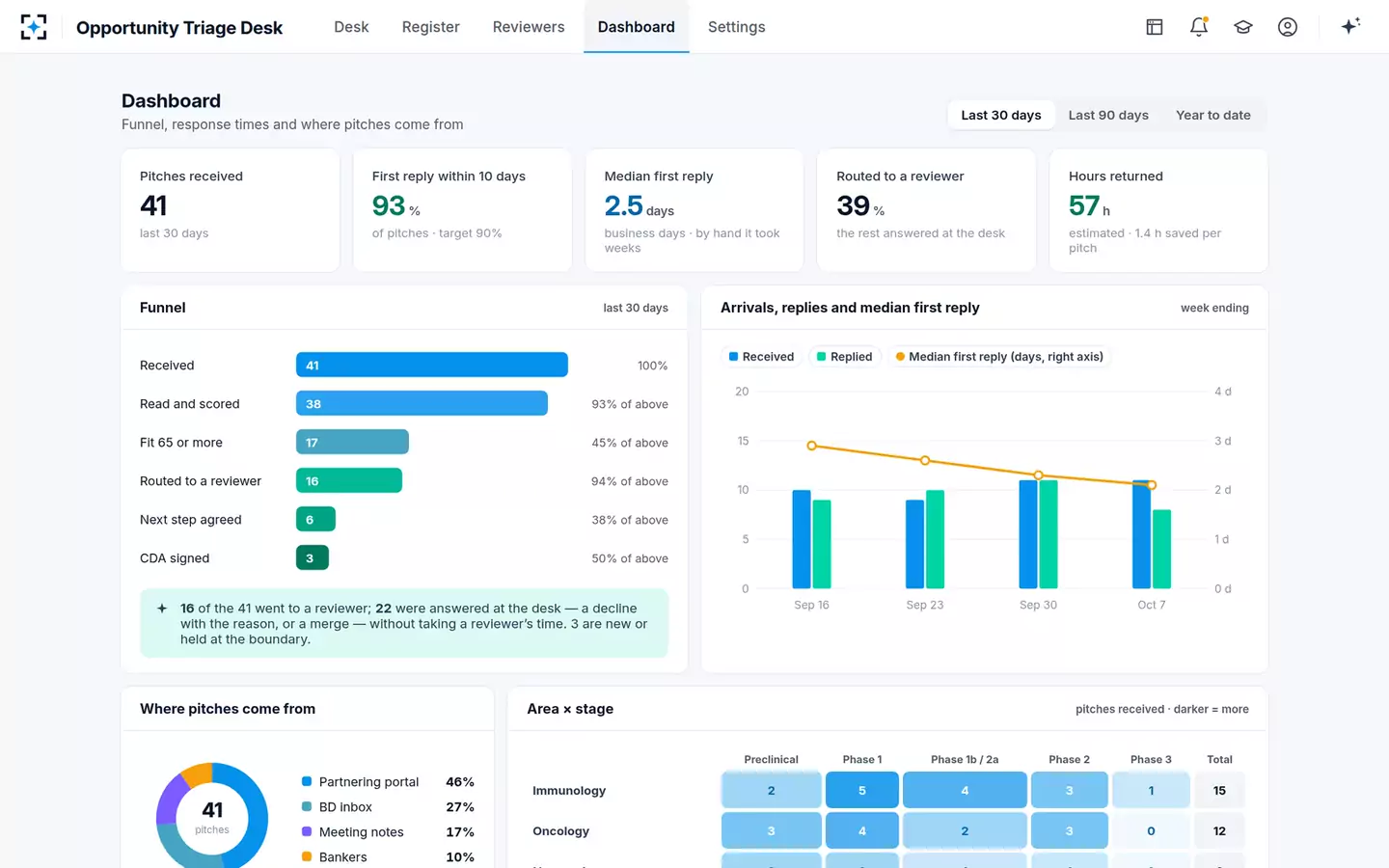1389x868 pixels.
Task: Toggle the Received legend series
Action: click(x=761, y=357)
